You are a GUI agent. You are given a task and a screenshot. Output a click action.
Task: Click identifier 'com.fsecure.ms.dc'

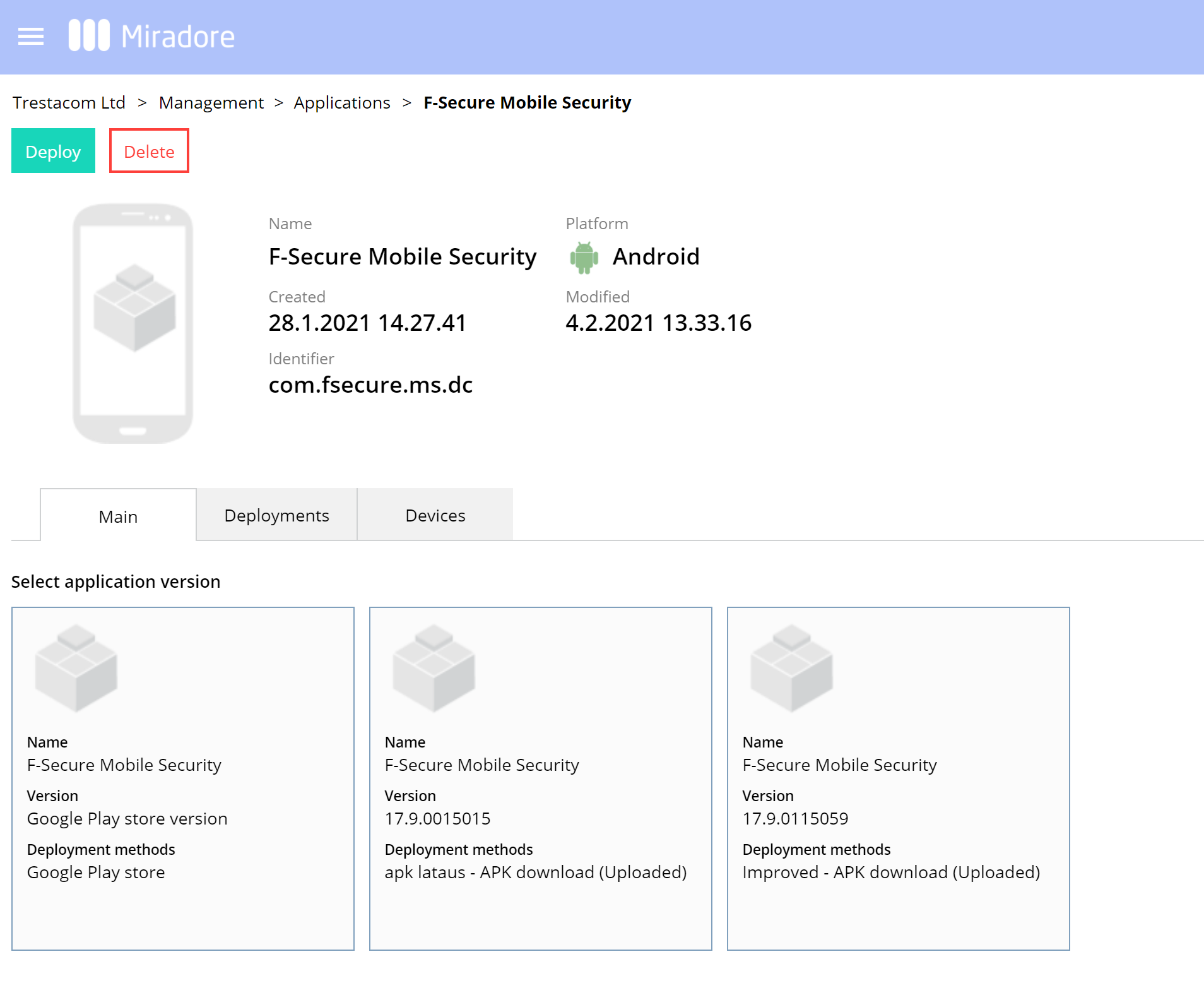click(x=370, y=384)
